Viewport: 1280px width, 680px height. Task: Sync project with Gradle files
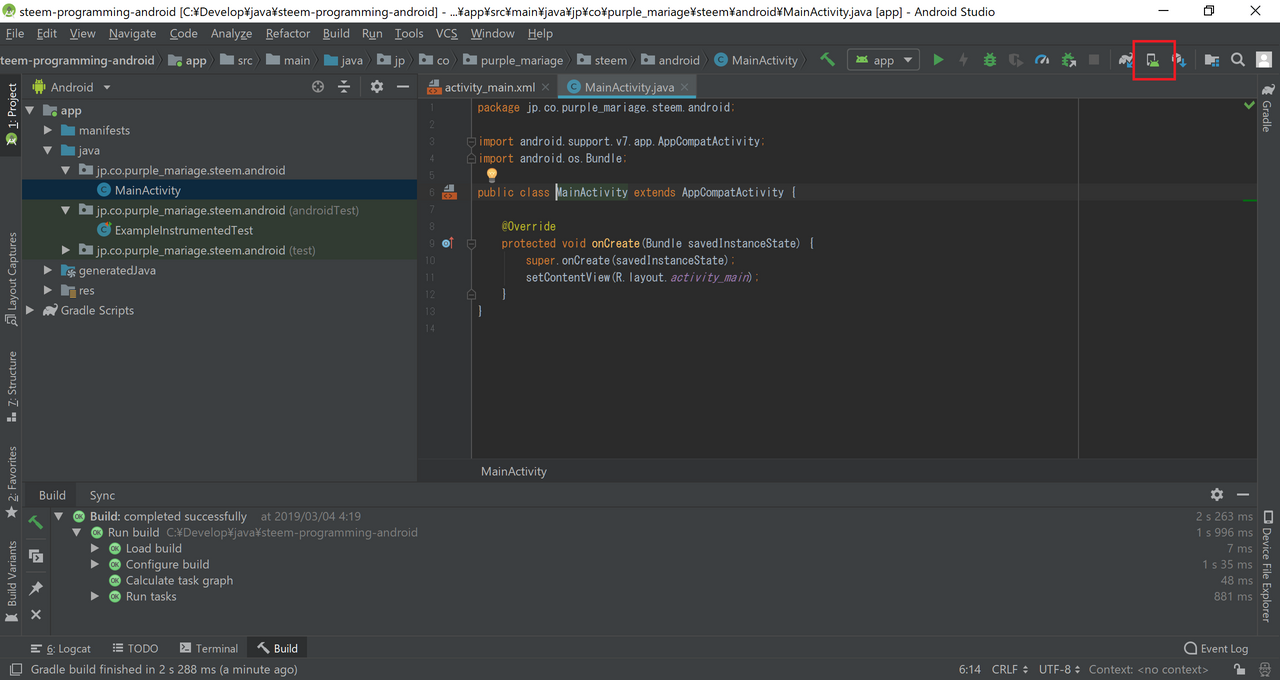[1127, 59]
